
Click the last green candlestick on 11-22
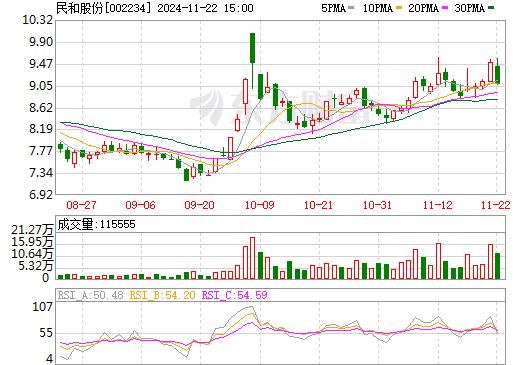click(497, 75)
